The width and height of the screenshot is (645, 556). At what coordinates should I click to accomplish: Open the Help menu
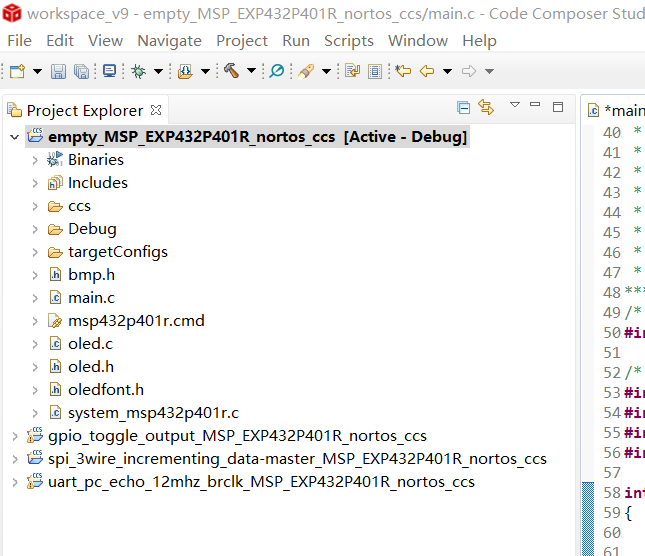click(479, 41)
